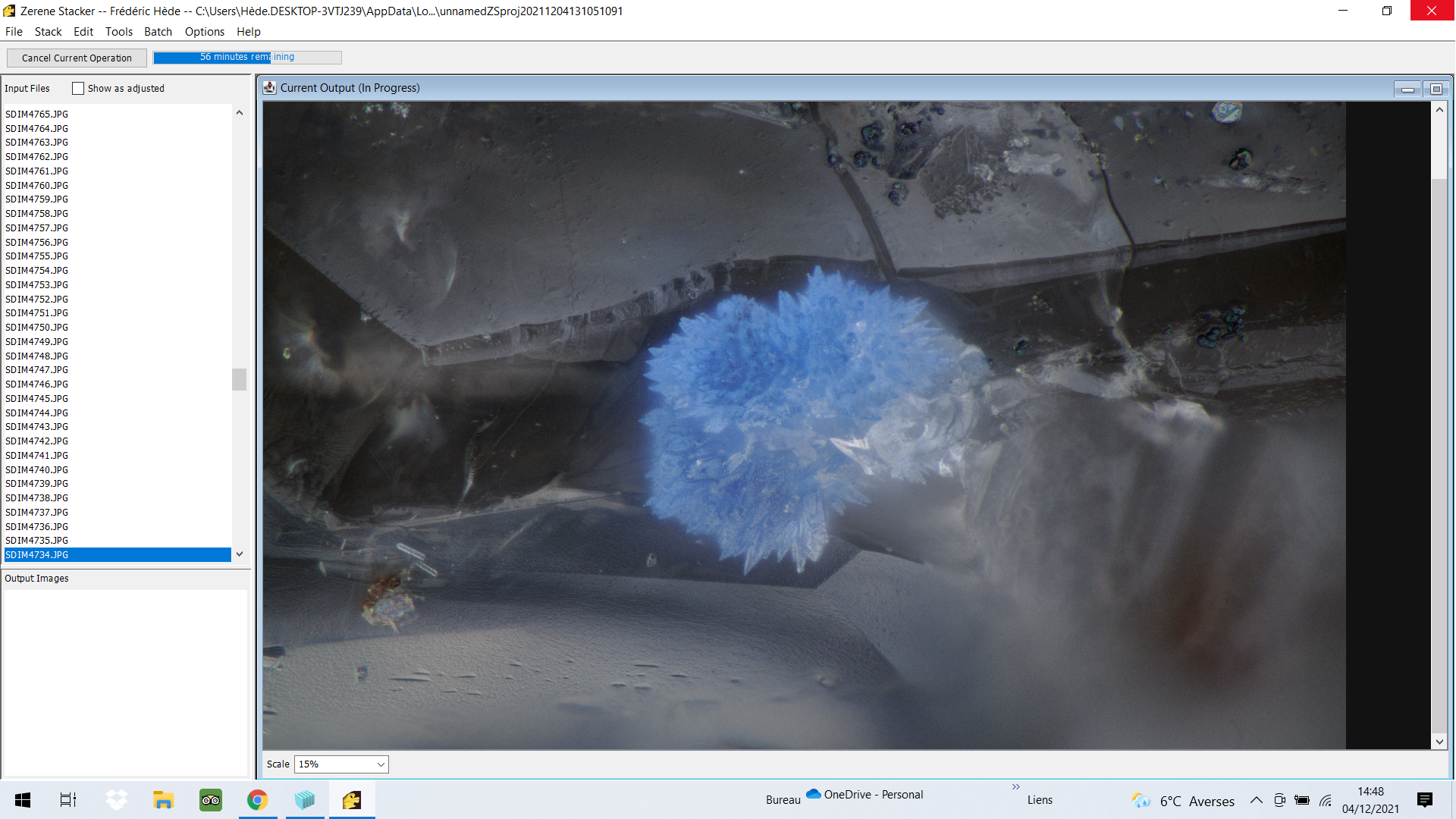Image resolution: width=1456 pixels, height=819 pixels.
Task: Click the Current Output window icon
Action: [x=269, y=88]
